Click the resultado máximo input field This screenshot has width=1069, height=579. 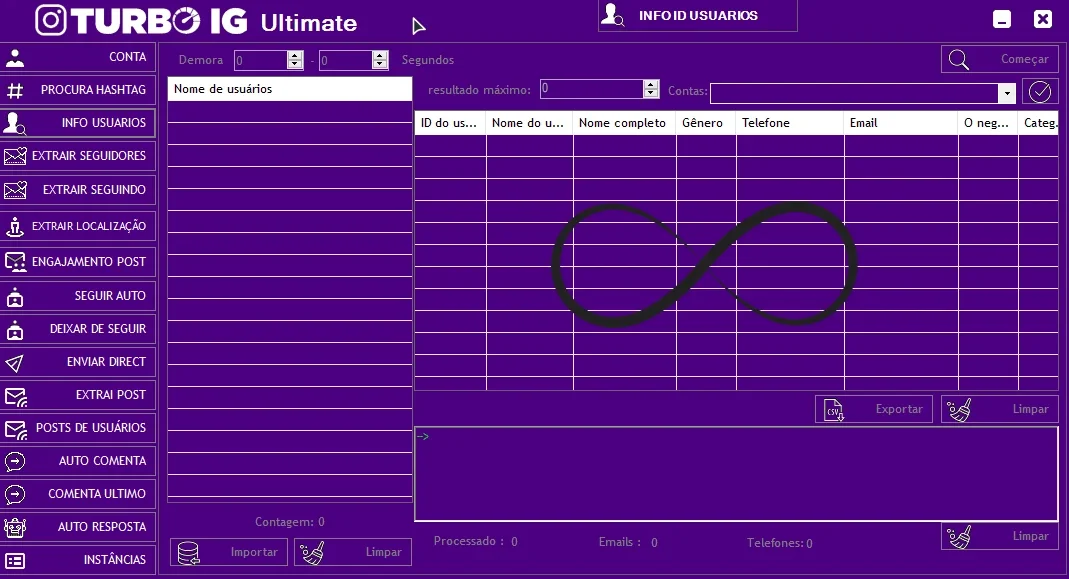592,89
